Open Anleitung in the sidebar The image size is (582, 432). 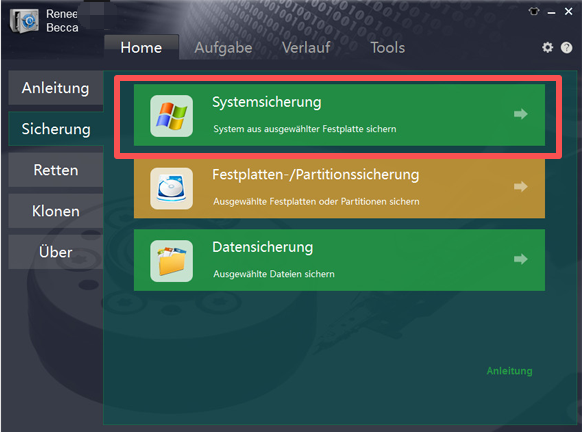pyautogui.click(x=56, y=88)
